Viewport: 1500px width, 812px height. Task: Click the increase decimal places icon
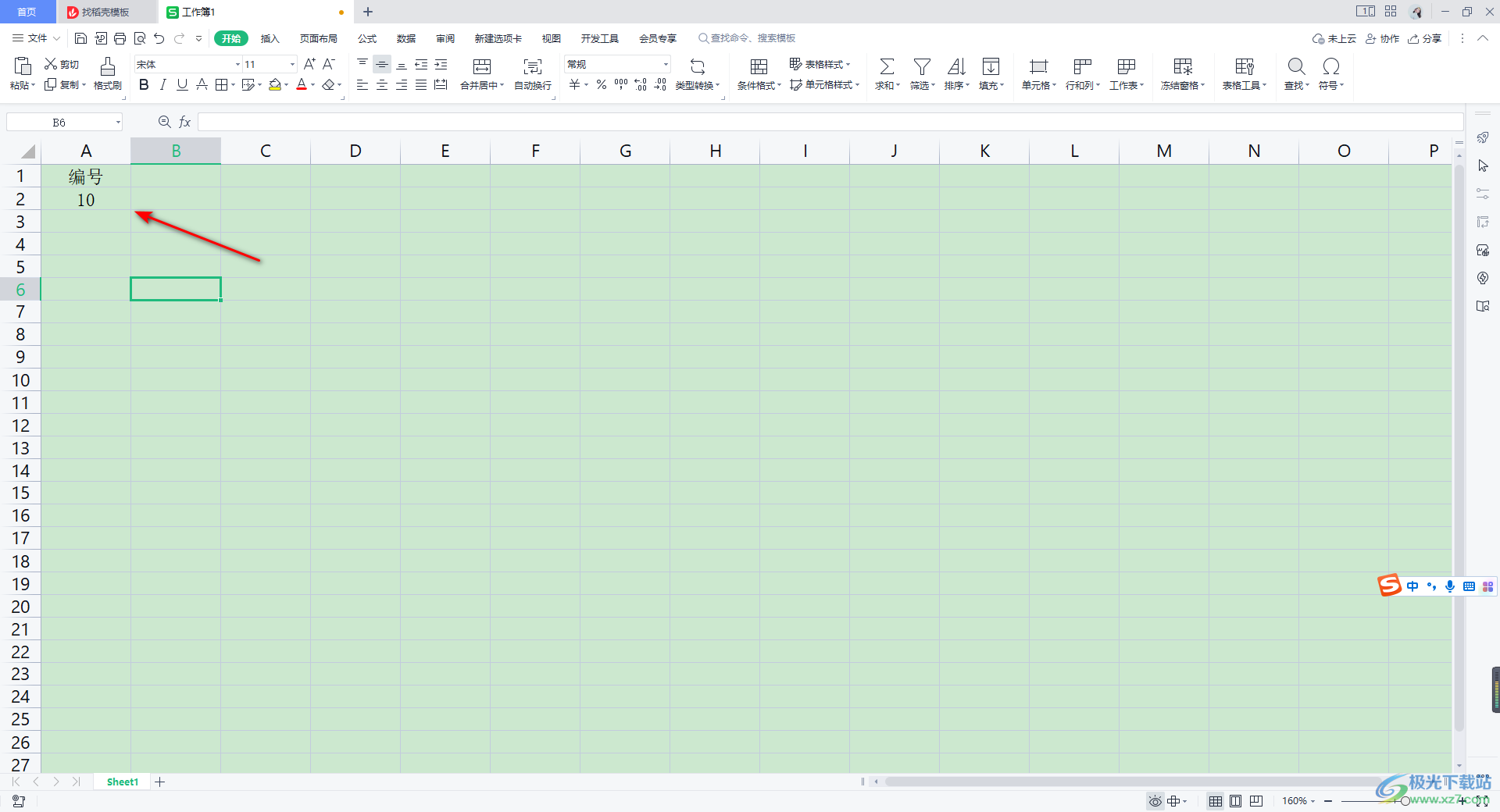[641, 84]
